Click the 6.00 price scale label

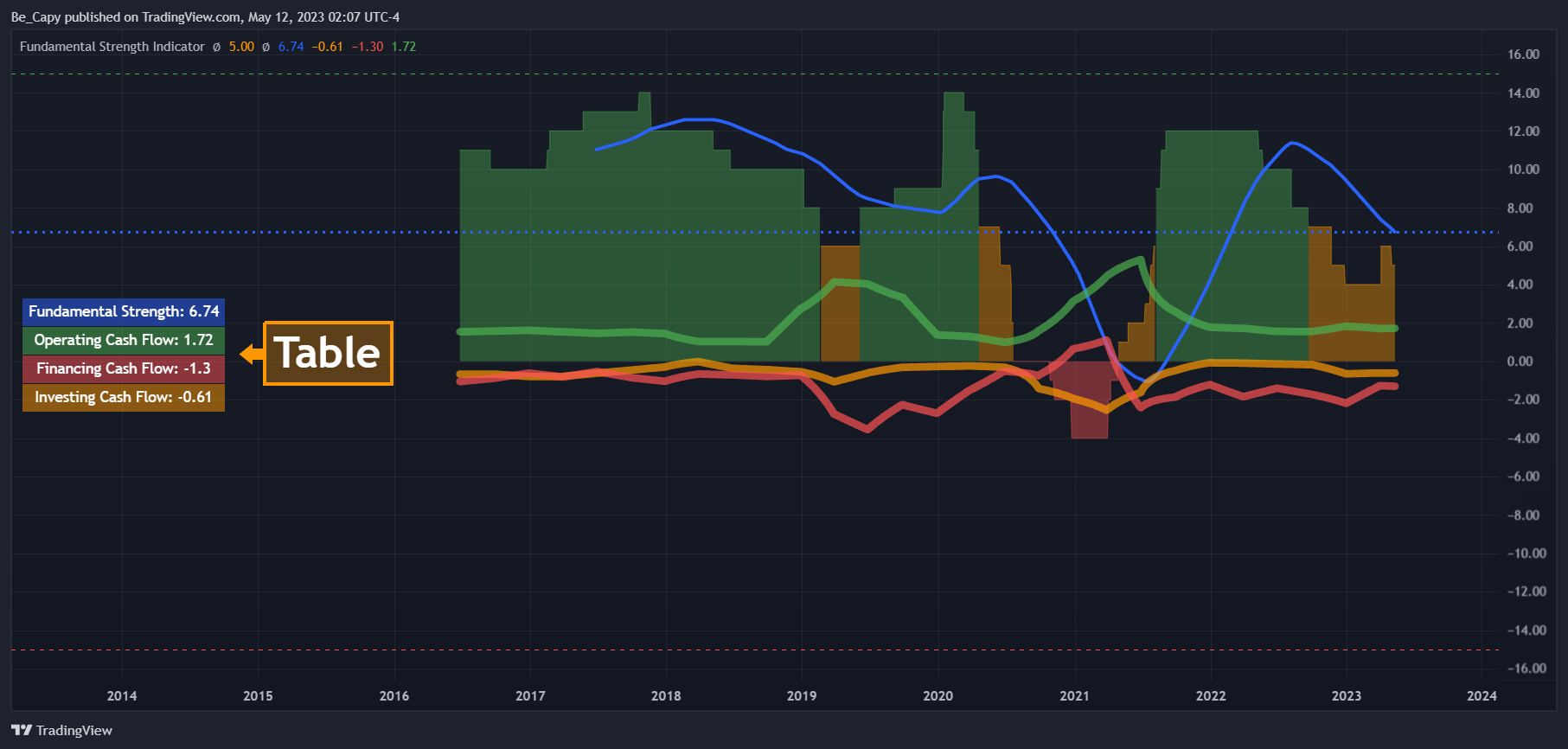[x=1520, y=246]
